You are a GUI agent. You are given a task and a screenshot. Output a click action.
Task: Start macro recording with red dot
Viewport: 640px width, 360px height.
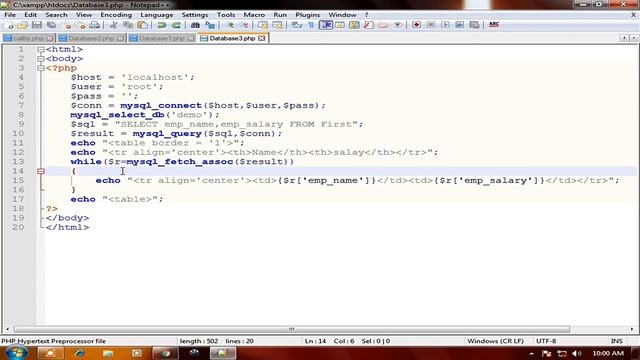coord(416,25)
